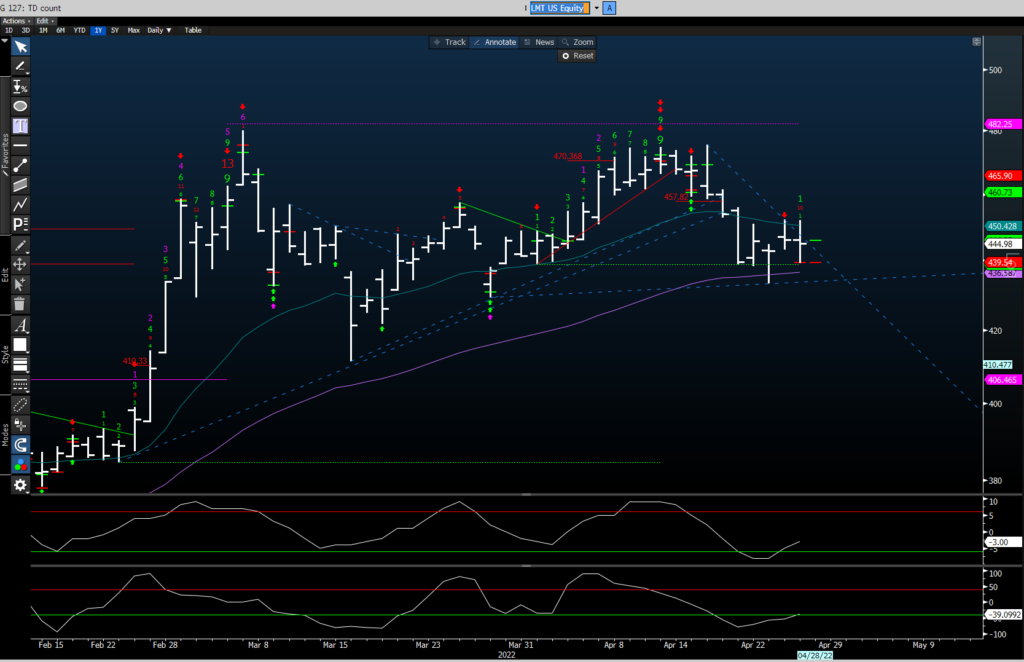Open the white fill color swatch

[x=20, y=345]
